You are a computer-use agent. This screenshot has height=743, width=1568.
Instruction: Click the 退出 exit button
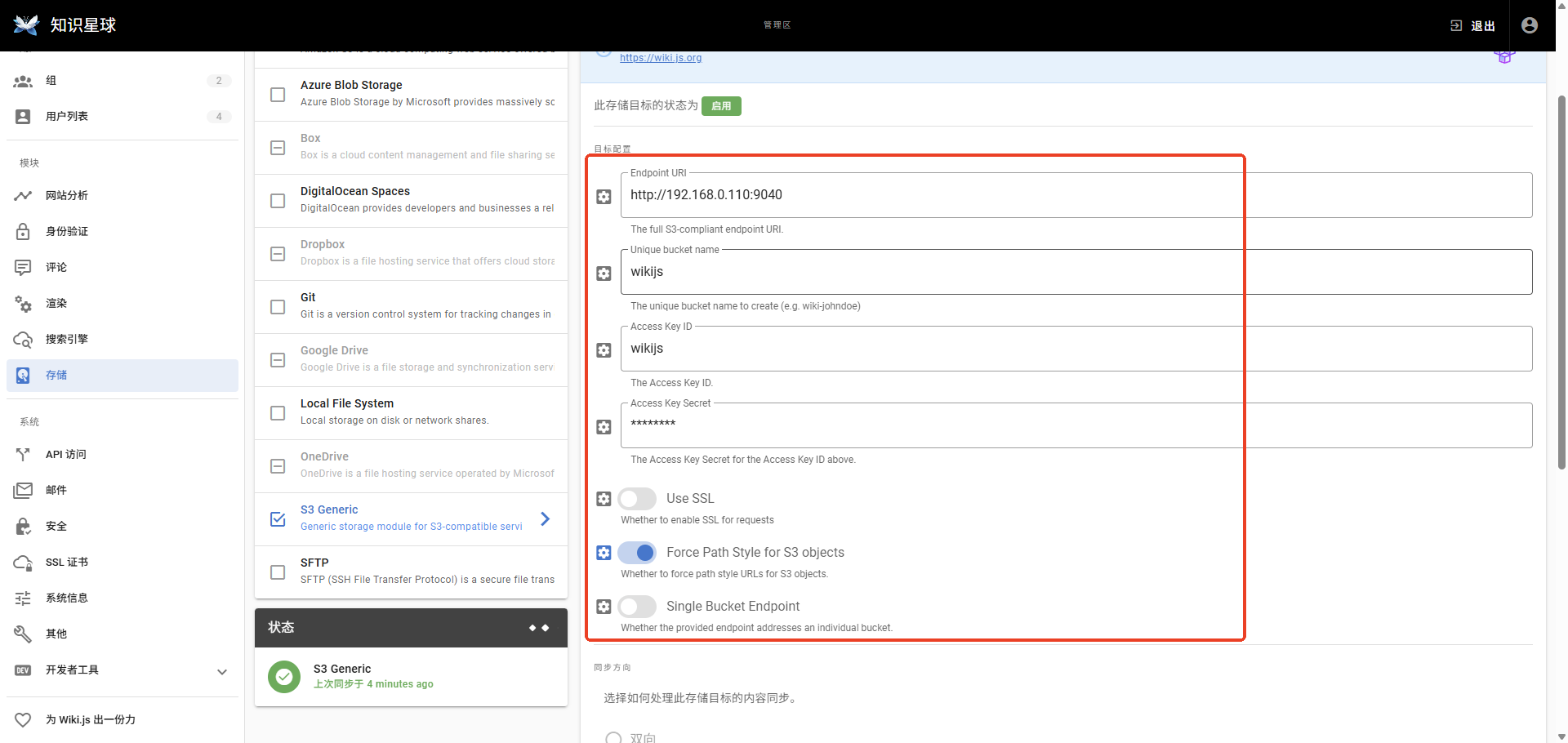pyautogui.click(x=1472, y=25)
